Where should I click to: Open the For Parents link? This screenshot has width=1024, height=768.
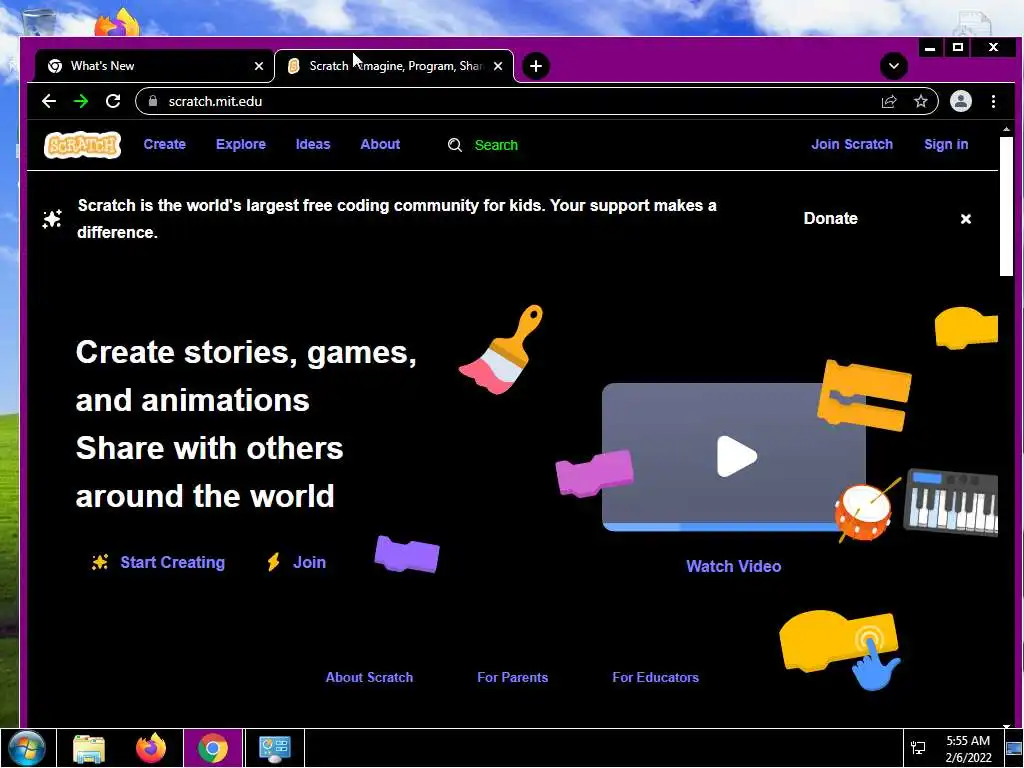(513, 677)
